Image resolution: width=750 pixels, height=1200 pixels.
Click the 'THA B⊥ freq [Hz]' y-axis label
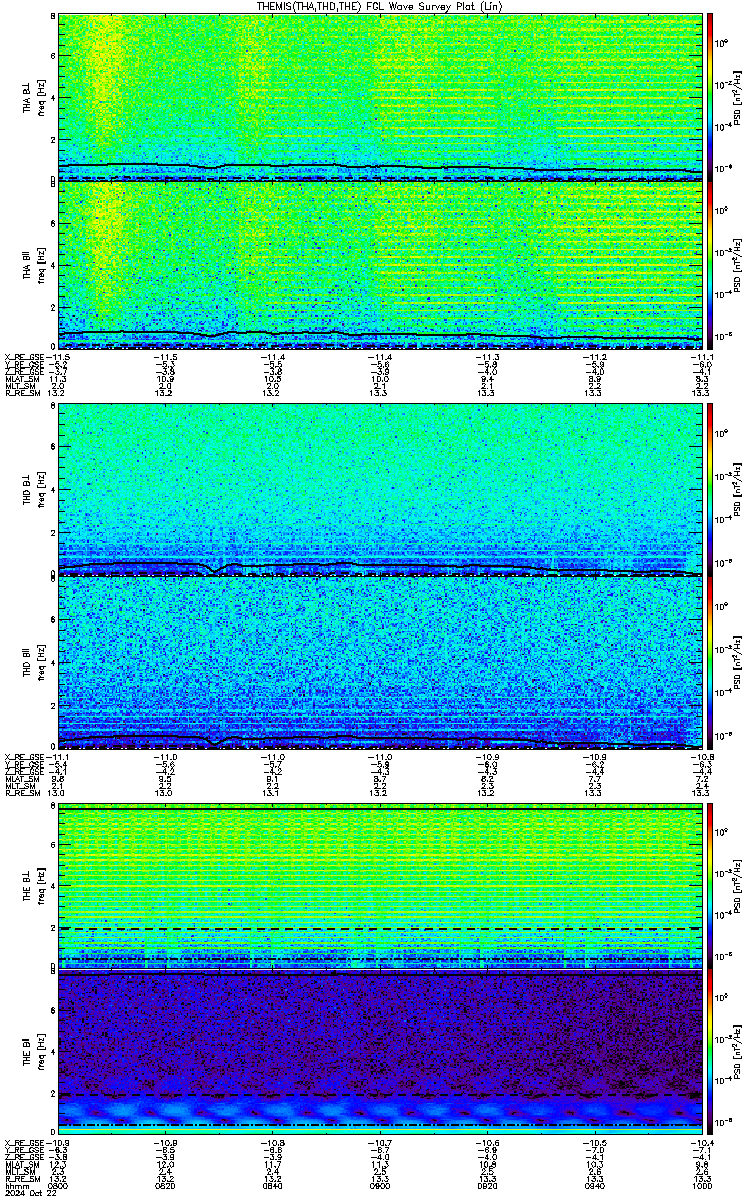pos(33,97)
